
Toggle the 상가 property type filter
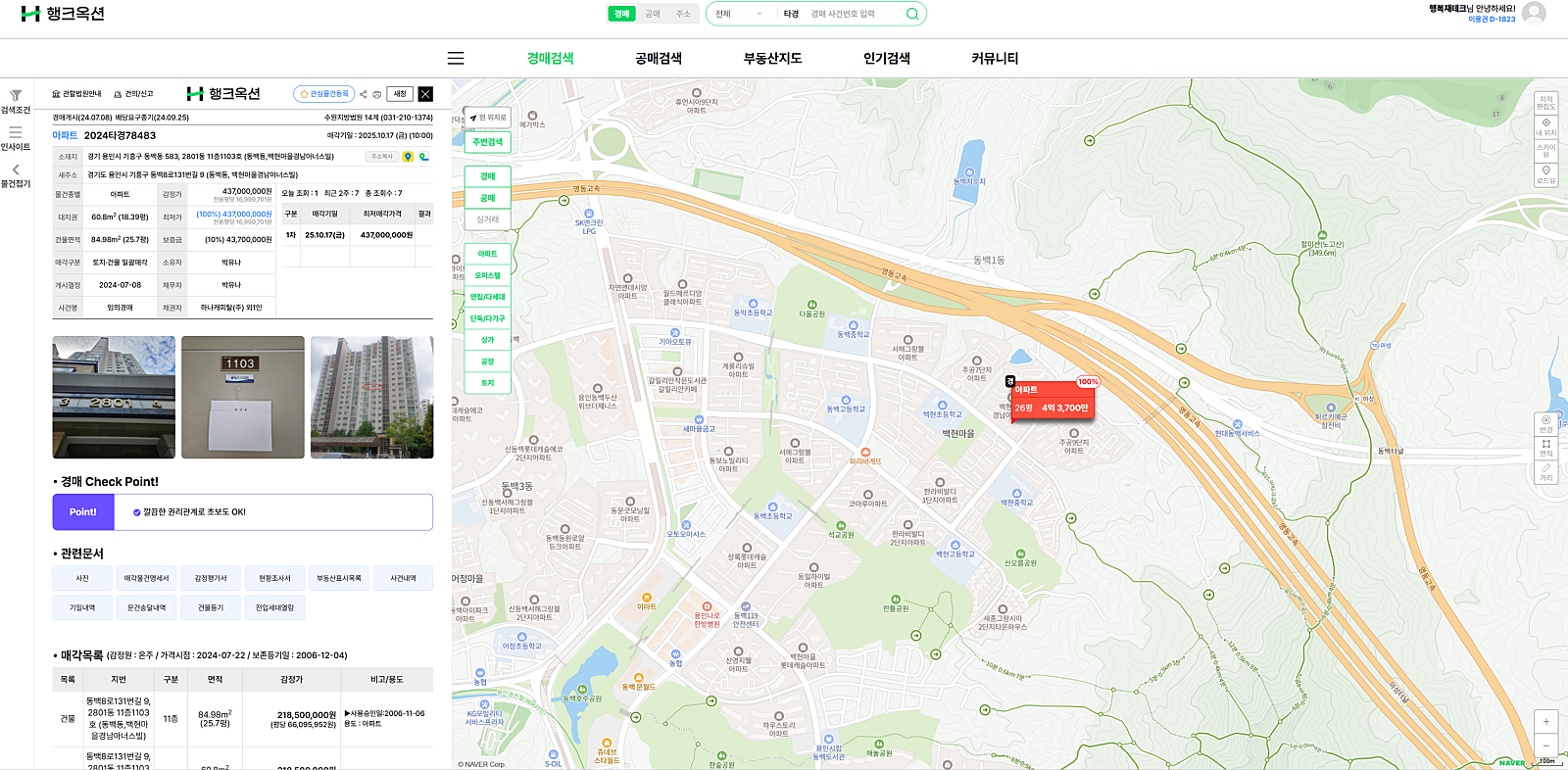point(488,340)
